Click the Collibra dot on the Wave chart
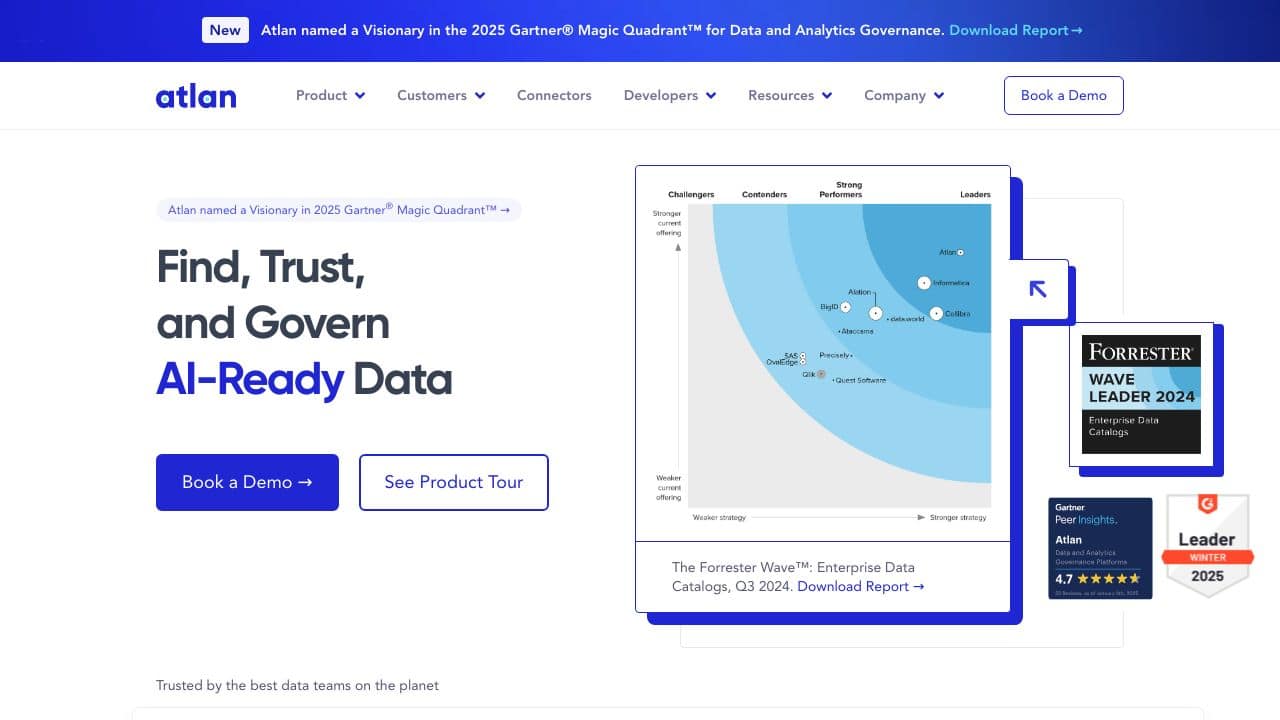This screenshot has height=720, width=1280. coord(936,313)
